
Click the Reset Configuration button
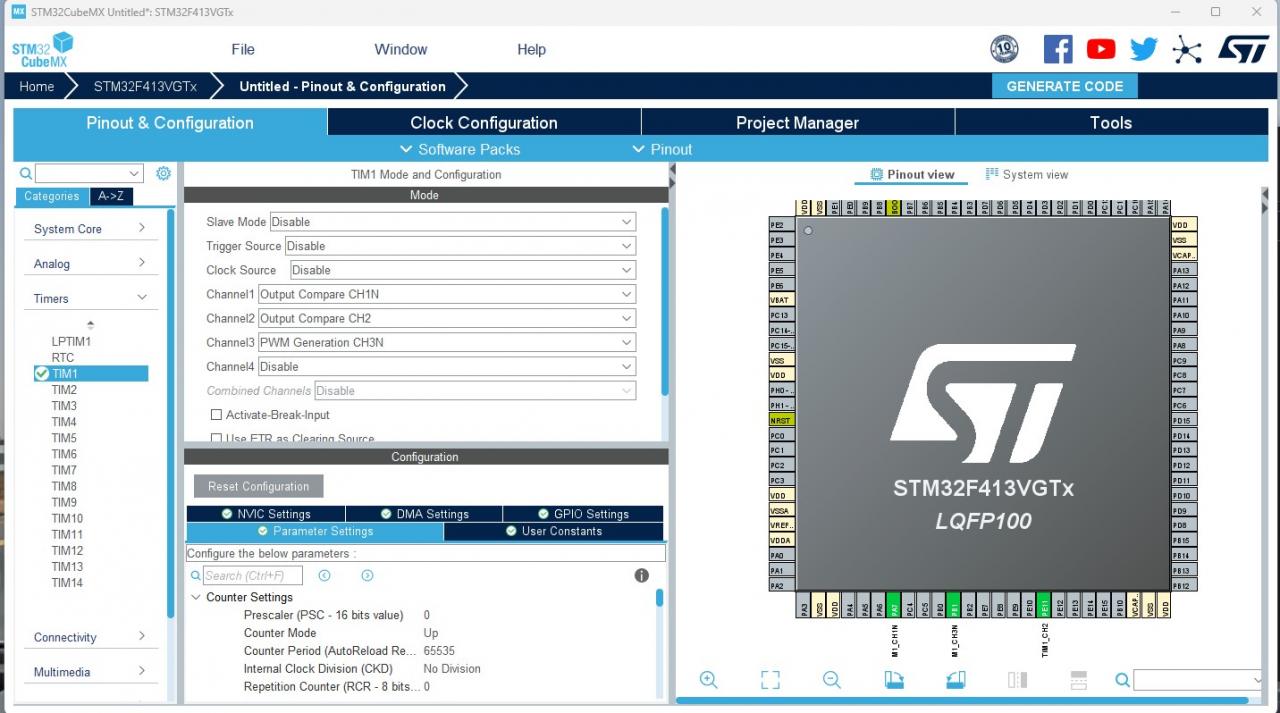[x=259, y=486]
